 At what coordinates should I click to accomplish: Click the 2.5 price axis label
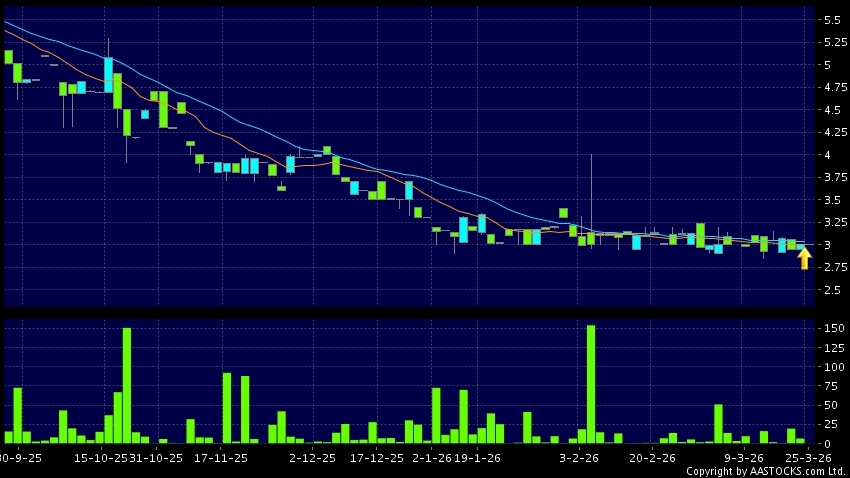tap(831, 290)
